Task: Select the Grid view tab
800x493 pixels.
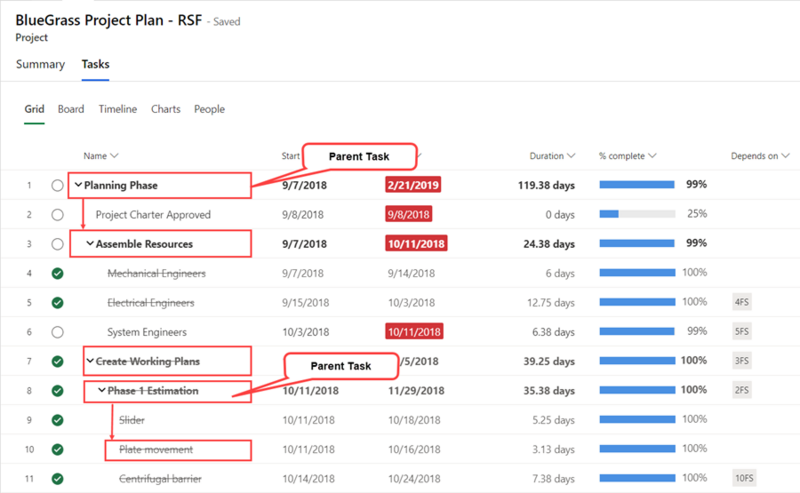Action: tap(34, 109)
